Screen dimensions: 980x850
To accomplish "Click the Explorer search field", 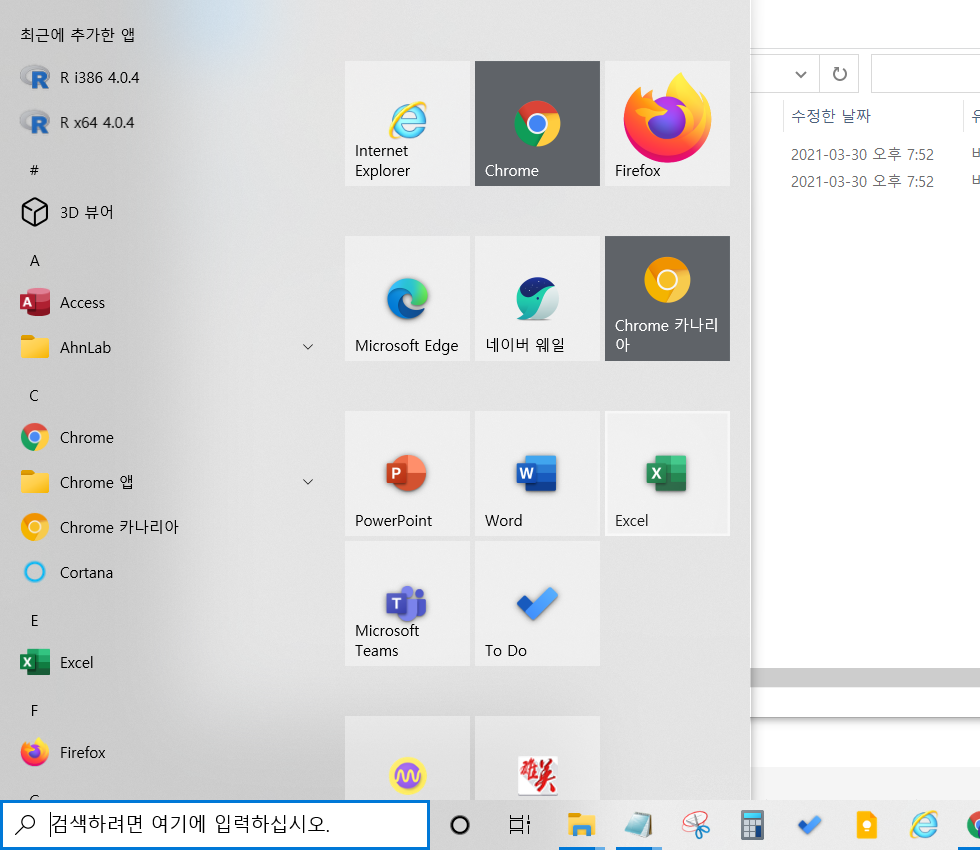I will [x=926, y=74].
